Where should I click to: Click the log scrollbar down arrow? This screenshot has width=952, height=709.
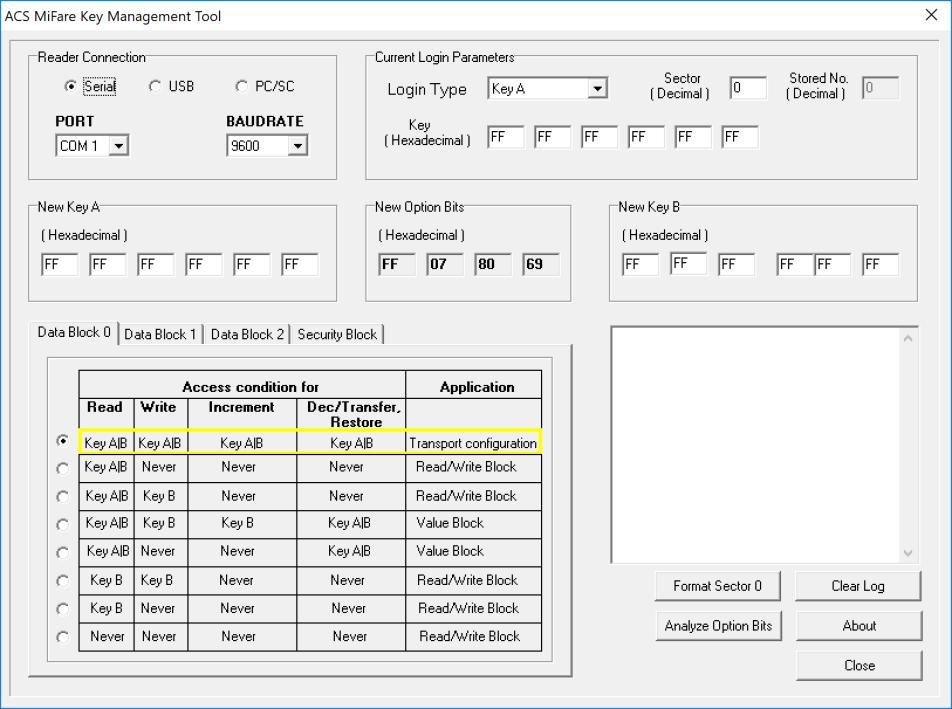coord(908,553)
